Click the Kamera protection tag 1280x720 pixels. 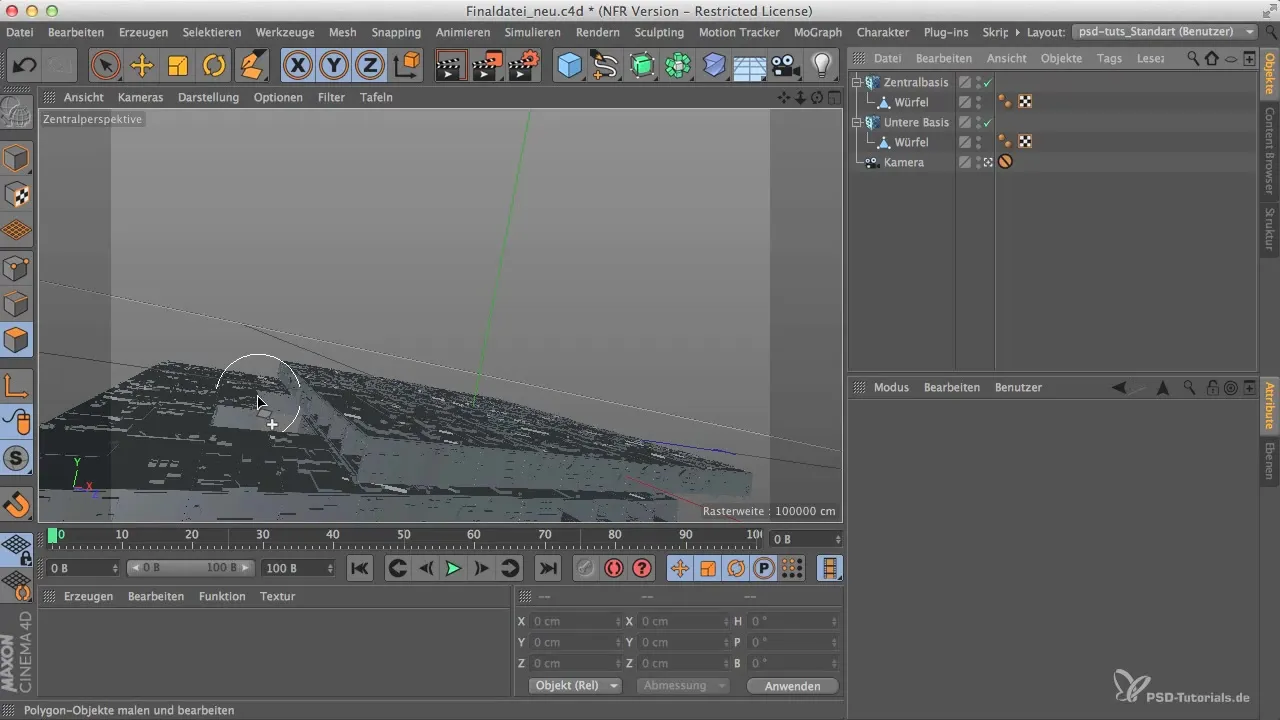click(1005, 162)
